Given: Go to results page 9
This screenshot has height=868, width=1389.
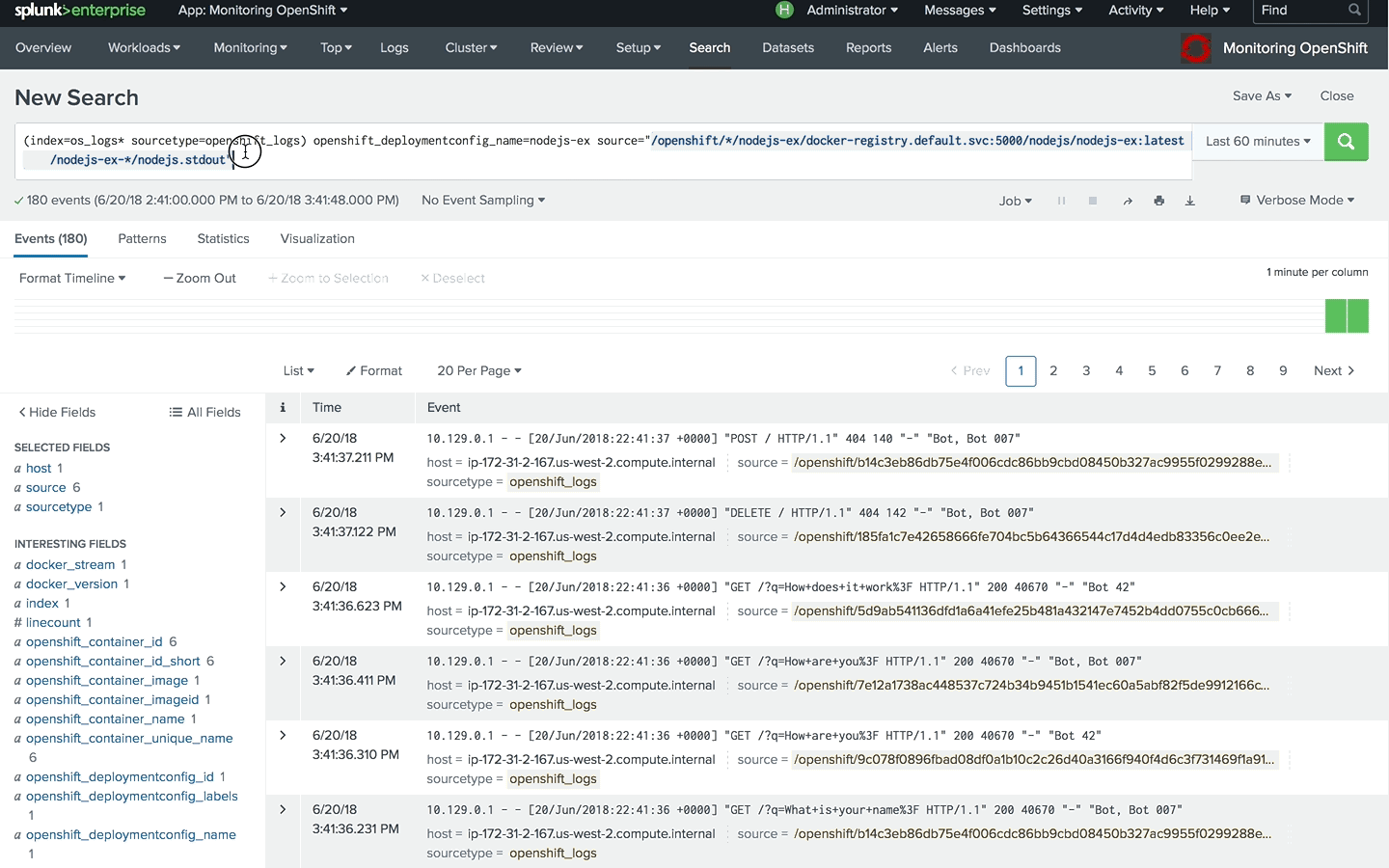Looking at the screenshot, I should pyautogui.click(x=1283, y=370).
